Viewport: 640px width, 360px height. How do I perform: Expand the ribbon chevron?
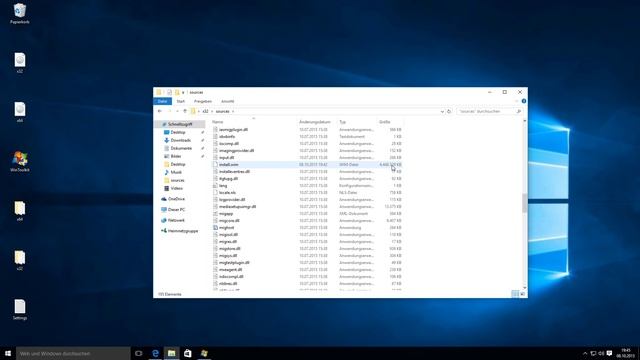(517, 101)
